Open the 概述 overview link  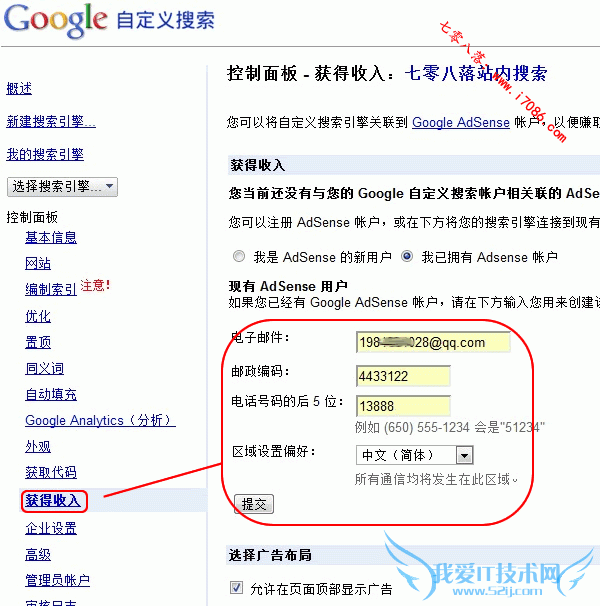(x=19, y=89)
